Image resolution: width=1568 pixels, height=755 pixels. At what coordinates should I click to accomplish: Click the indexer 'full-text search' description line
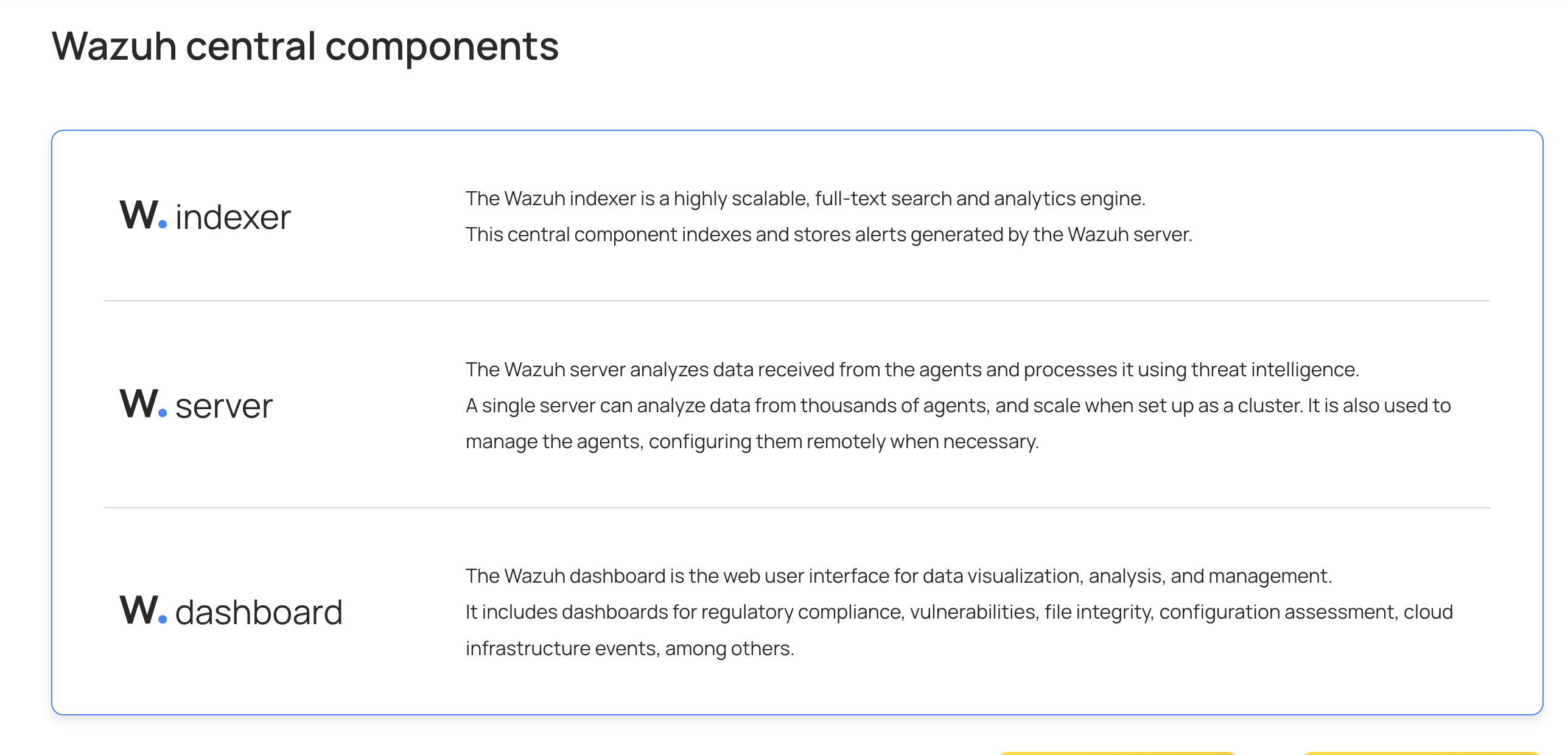pos(805,198)
